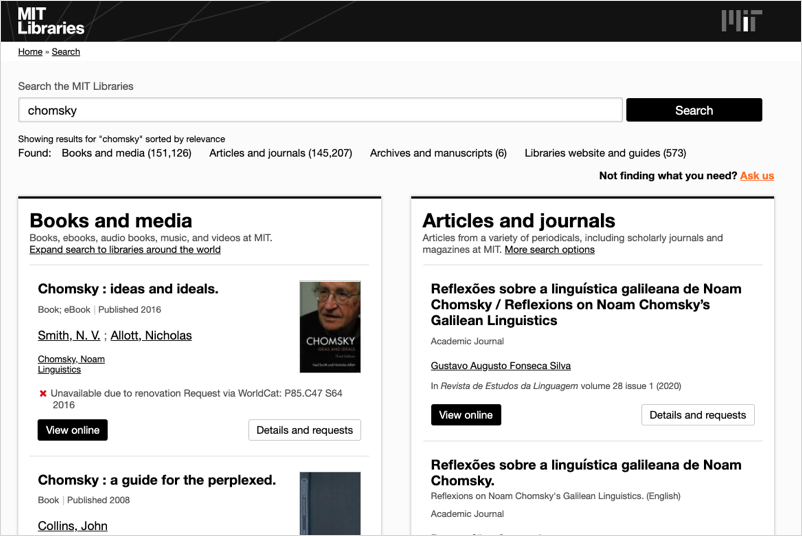Screen dimensions: 802x536
Task: View online for Chomsky : ideas and ideals
Action: pos(73,430)
